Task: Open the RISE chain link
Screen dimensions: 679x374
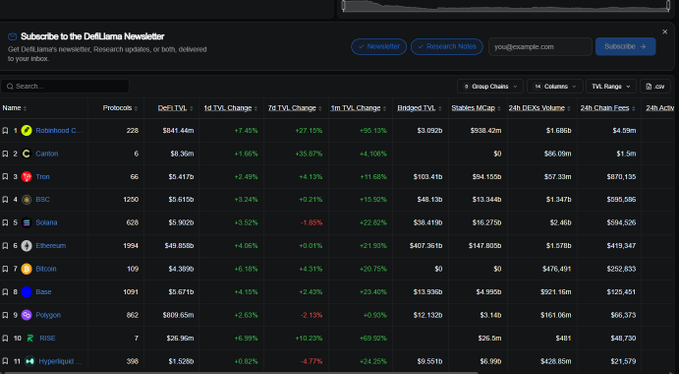Action: (x=47, y=338)
